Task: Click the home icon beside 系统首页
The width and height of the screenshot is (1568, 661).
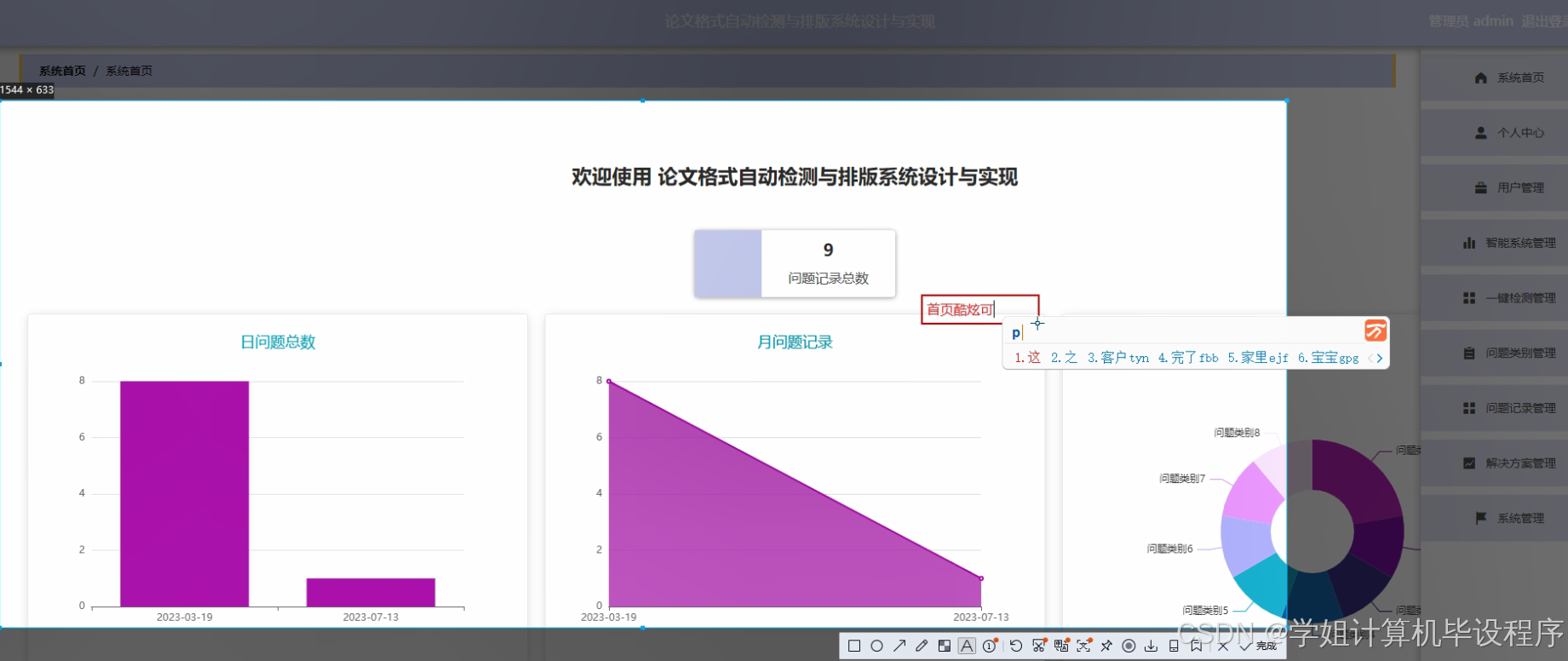Action: point(1481,78)
